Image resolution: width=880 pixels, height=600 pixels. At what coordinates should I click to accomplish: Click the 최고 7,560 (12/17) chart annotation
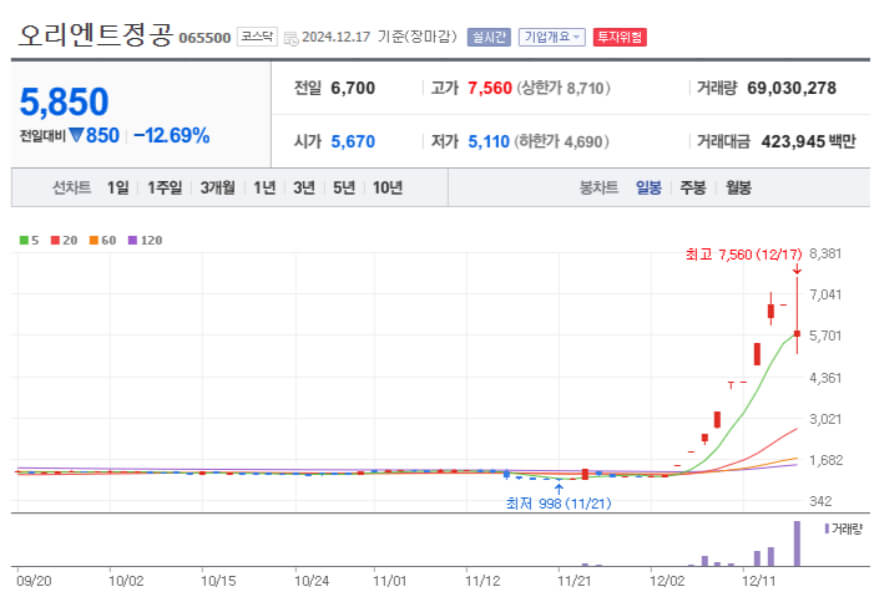click(x=744, y=254)
